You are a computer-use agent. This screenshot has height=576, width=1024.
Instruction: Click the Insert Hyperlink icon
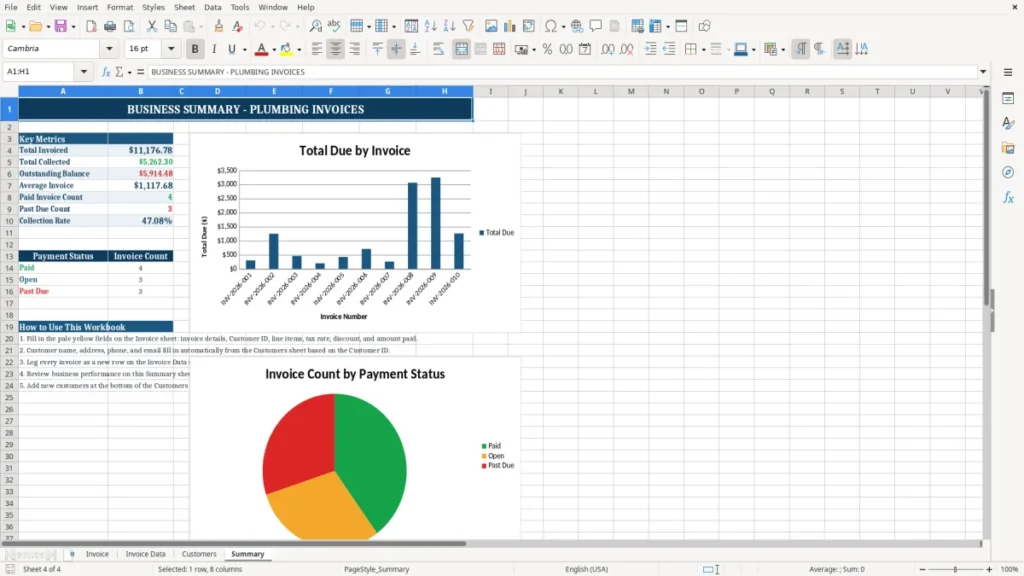tap(577, 26)
